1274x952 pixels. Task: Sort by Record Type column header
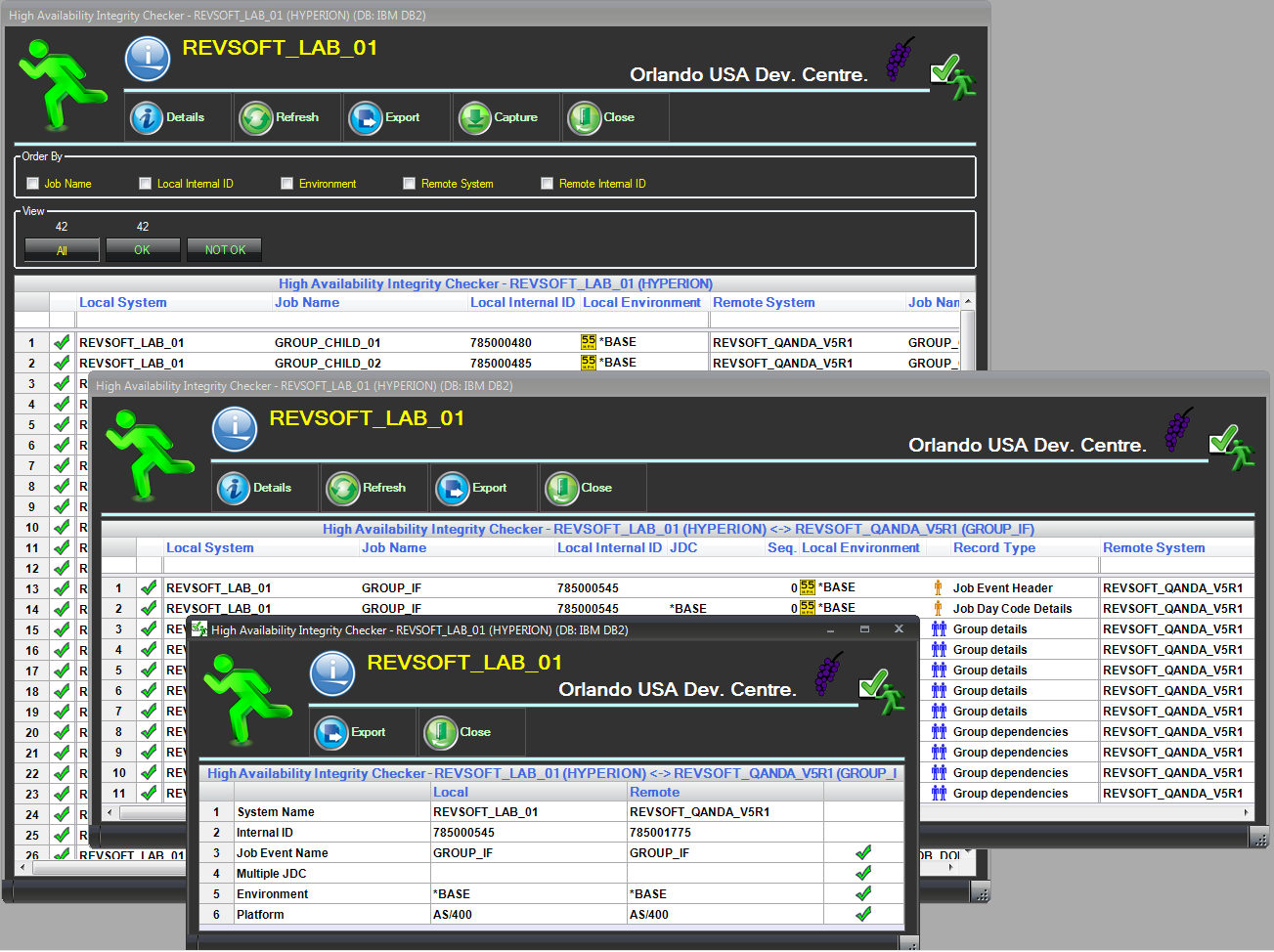click(x=993, y=548)
